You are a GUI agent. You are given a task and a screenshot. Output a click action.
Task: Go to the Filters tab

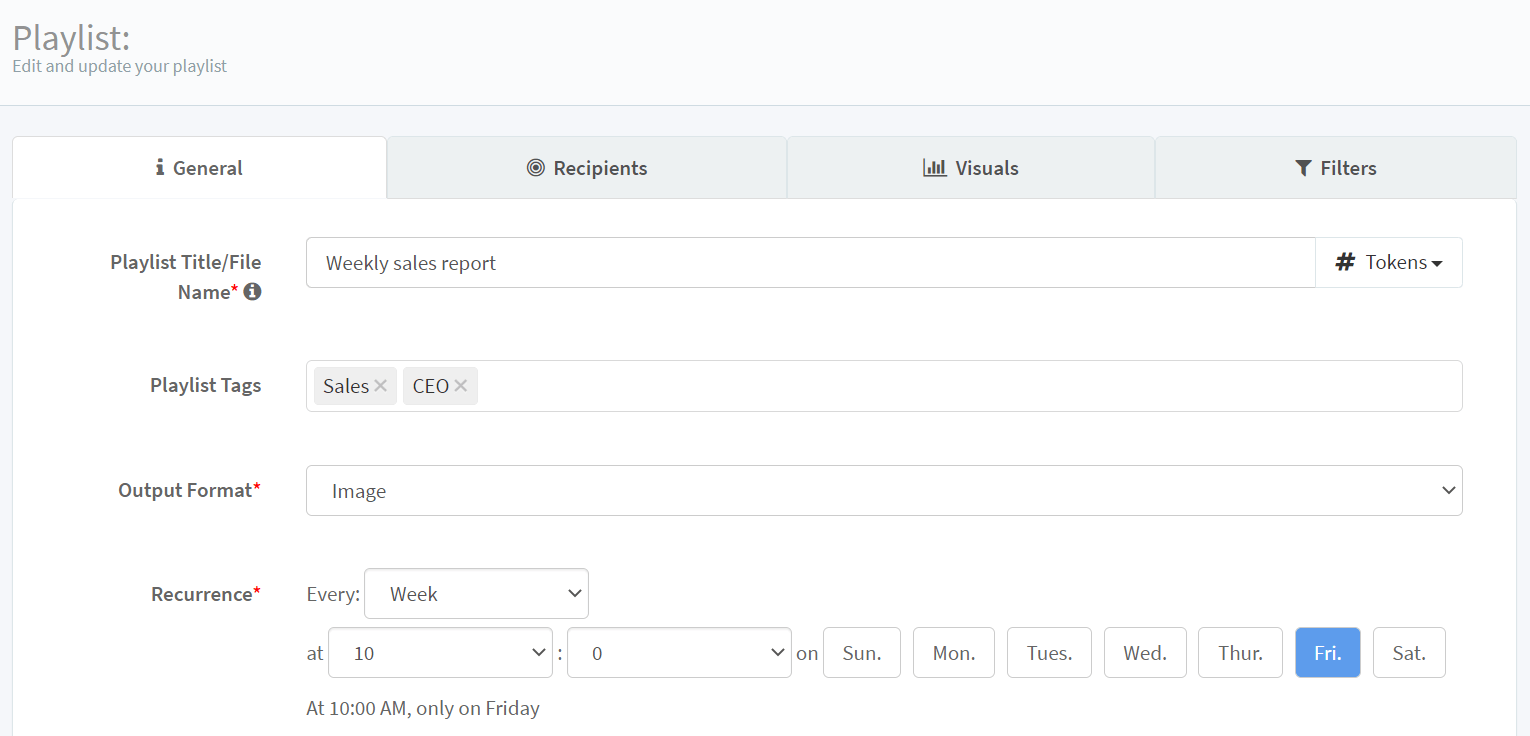[x=1335, y=168]
